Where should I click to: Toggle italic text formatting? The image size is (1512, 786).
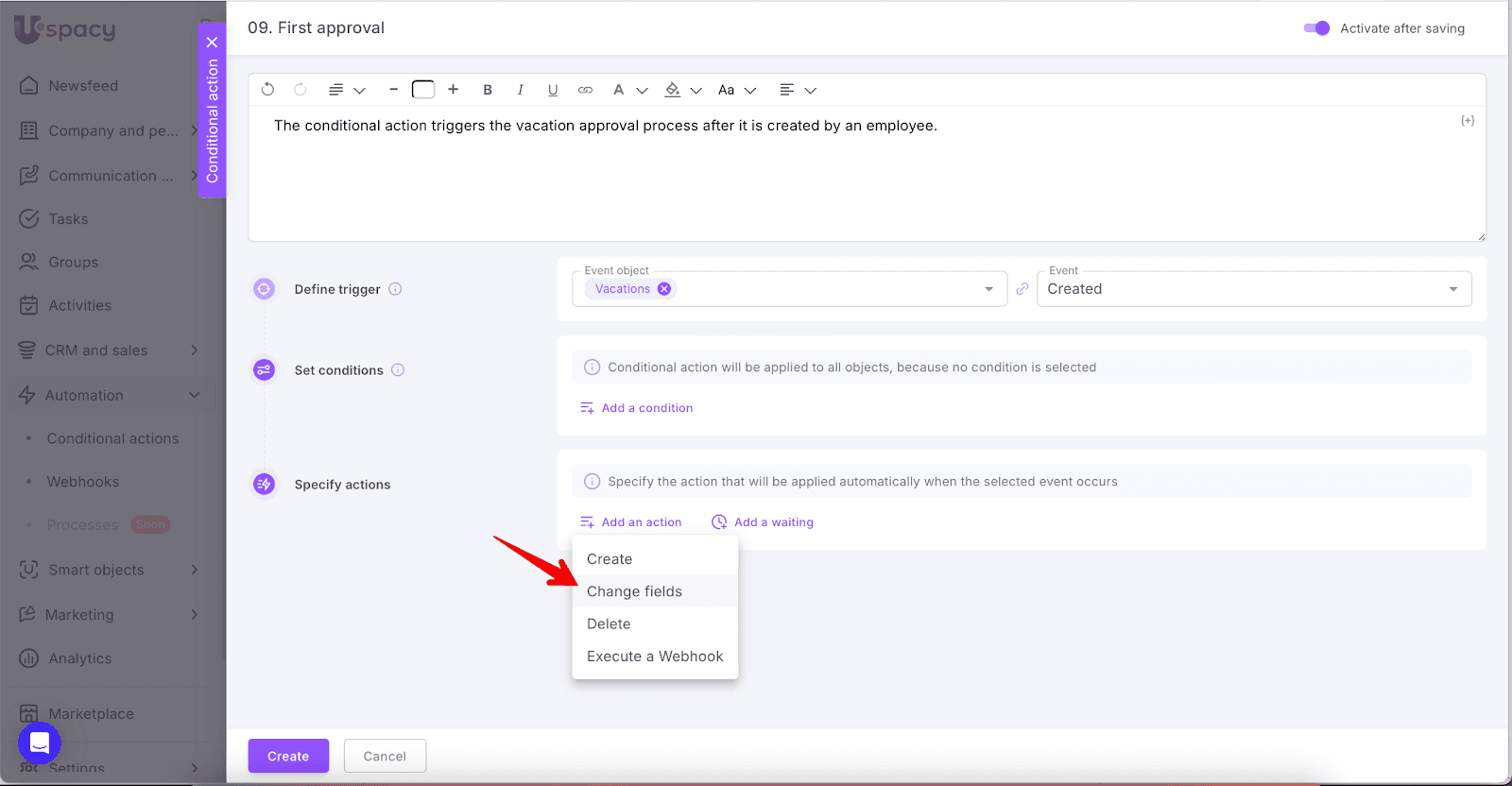520,90
